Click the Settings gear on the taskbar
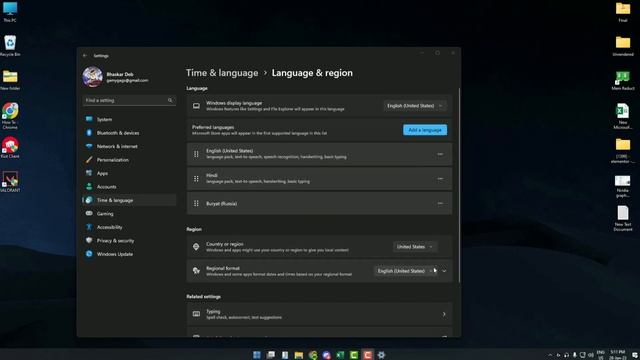The image size is (640, 360). (381, 355)
